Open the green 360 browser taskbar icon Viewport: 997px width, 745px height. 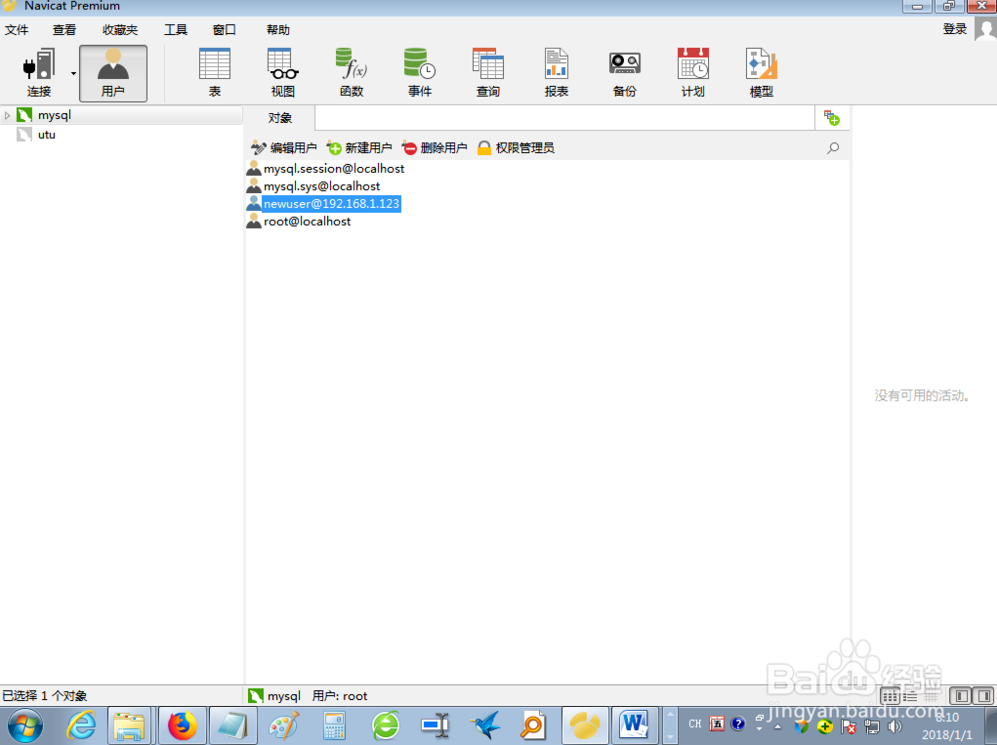pyautogui.click(x=385, y=725)
